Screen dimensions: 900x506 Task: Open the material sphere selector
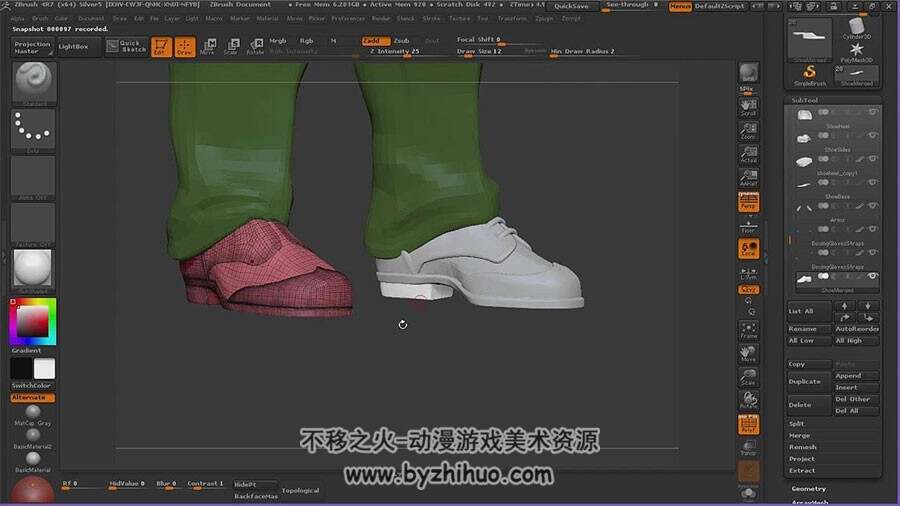click(x=33, y=270)
